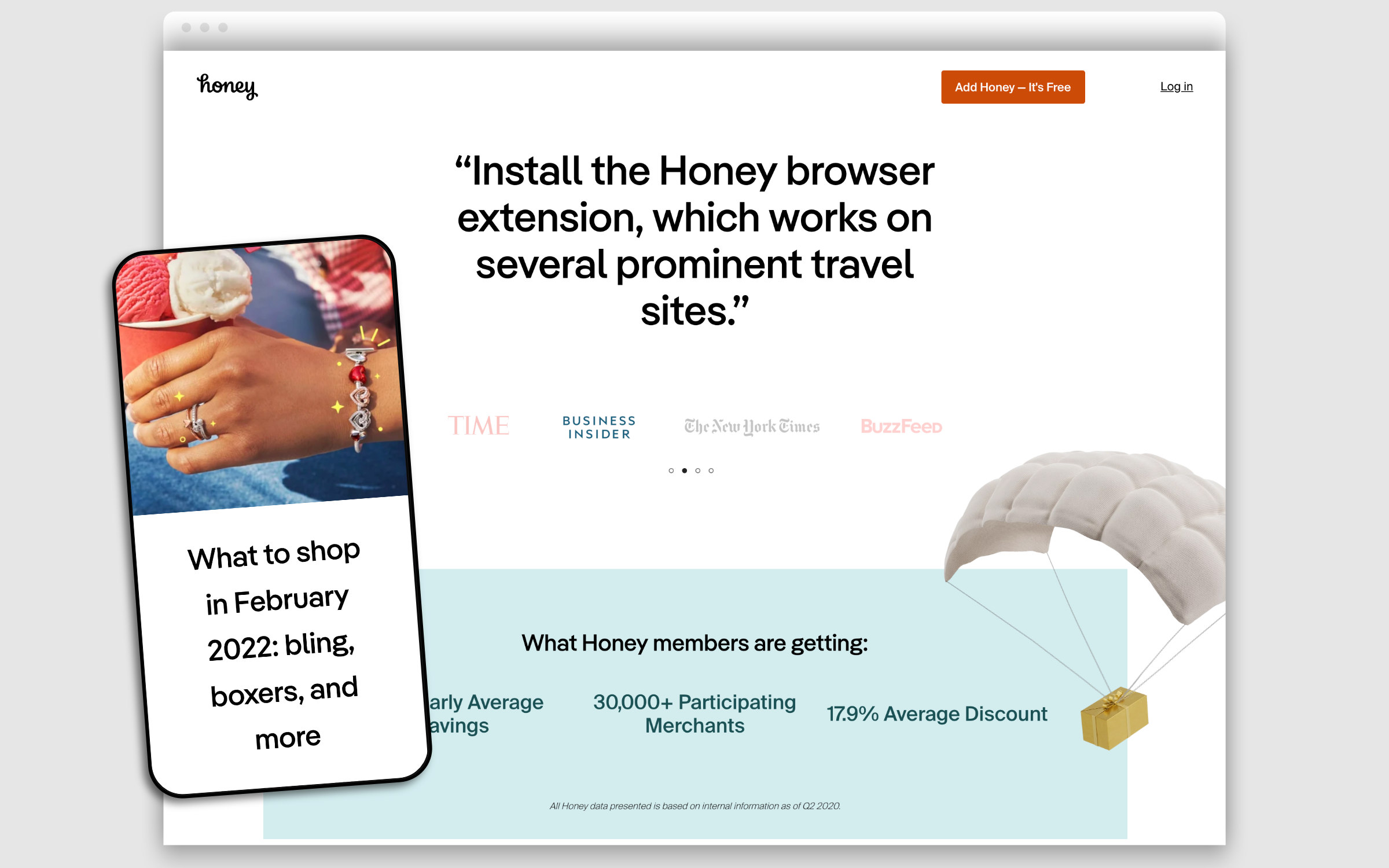This screenshot has width=1389, height=868.
Task: Click the Add Honey — It's Free button
Action: 1012,87
